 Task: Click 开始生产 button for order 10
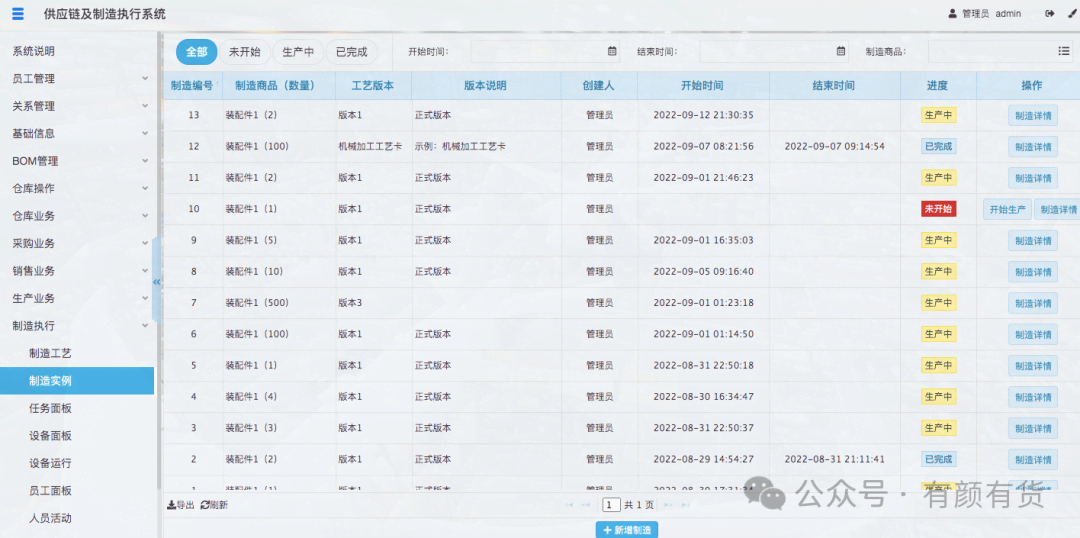[x=1007, y=209]
